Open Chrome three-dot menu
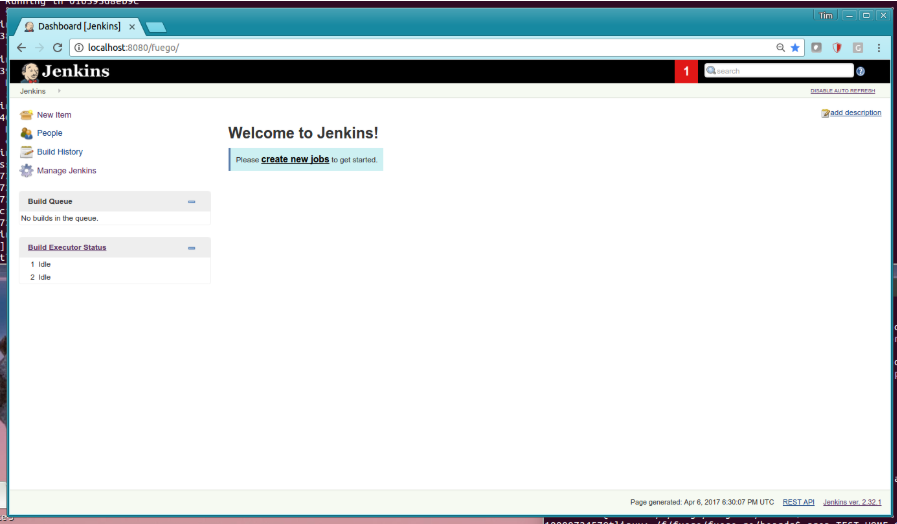The height and width of the screenshot is (524, 897). tap(879, 47)
